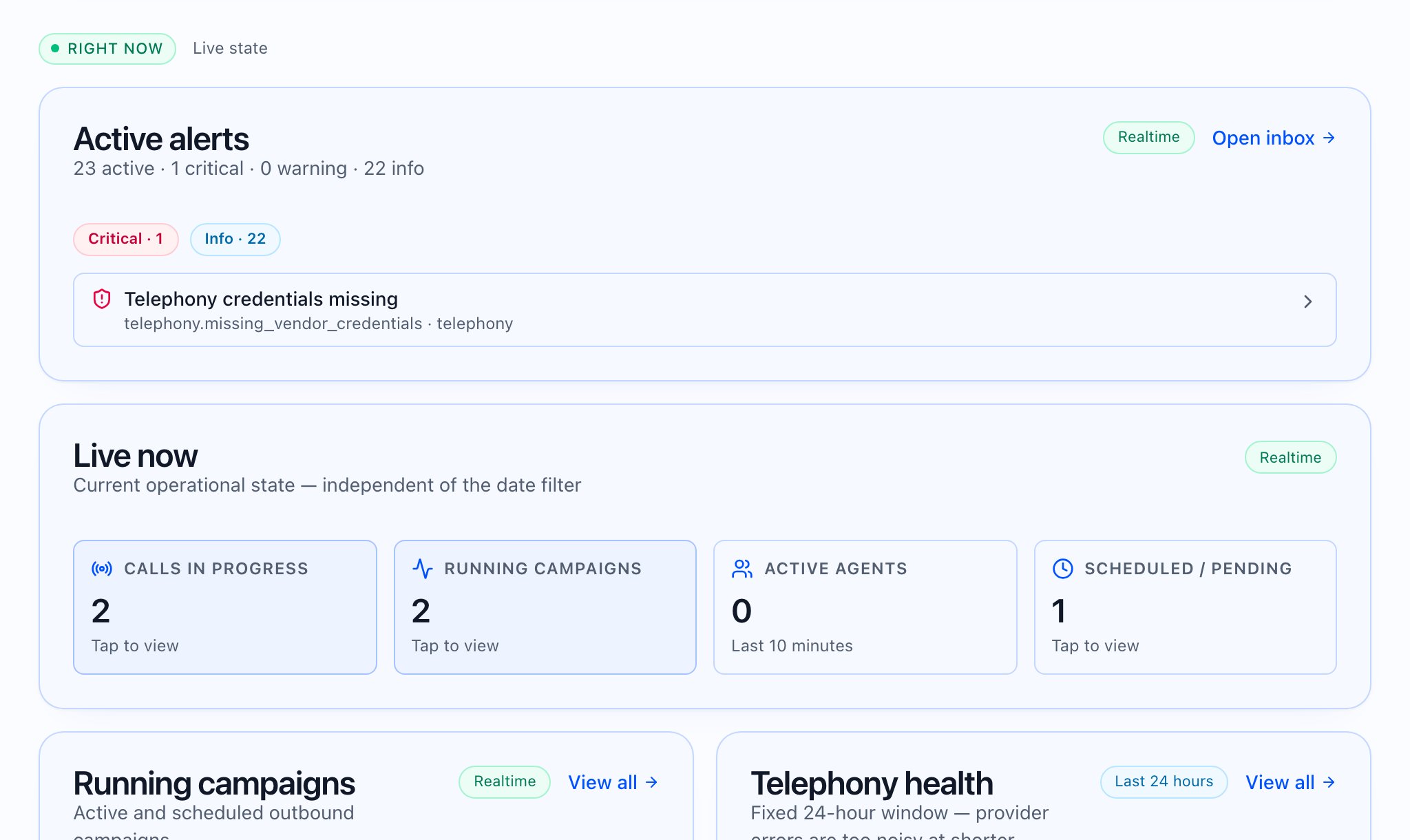View all running campaigns

613,782
